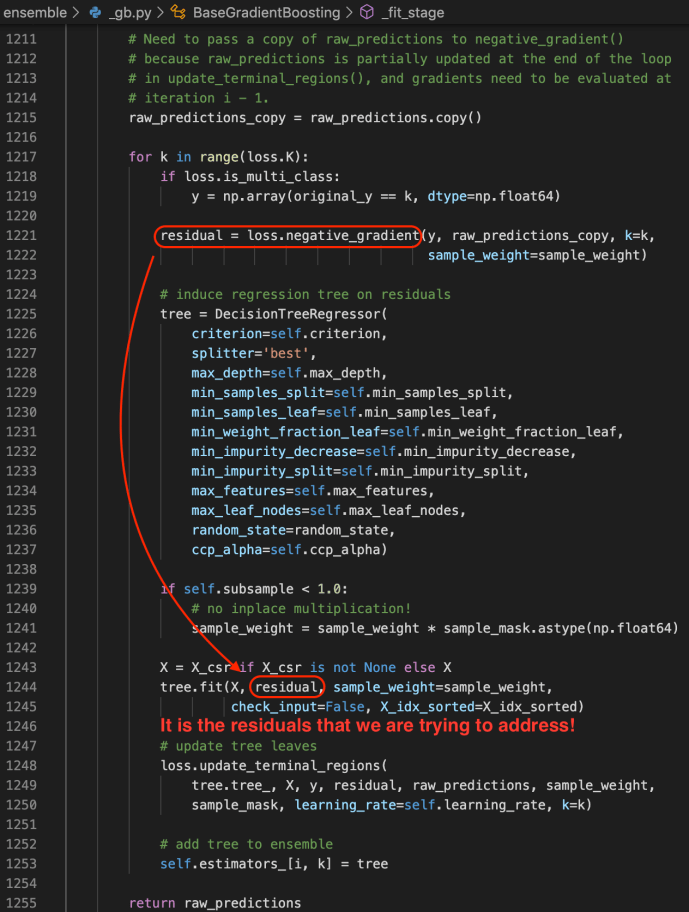The image size is (689, 912).
Task: Click 'min_samples_leaf=self.min_samples_leaf,' line
Action: click(344, 412)
